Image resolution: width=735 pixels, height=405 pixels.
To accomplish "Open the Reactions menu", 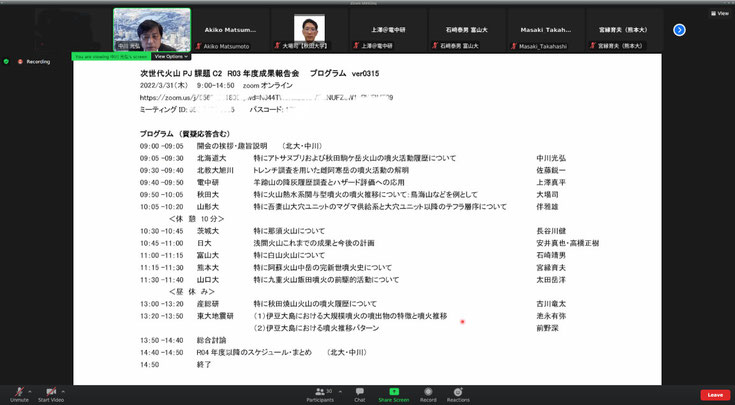I will [458, 395].
